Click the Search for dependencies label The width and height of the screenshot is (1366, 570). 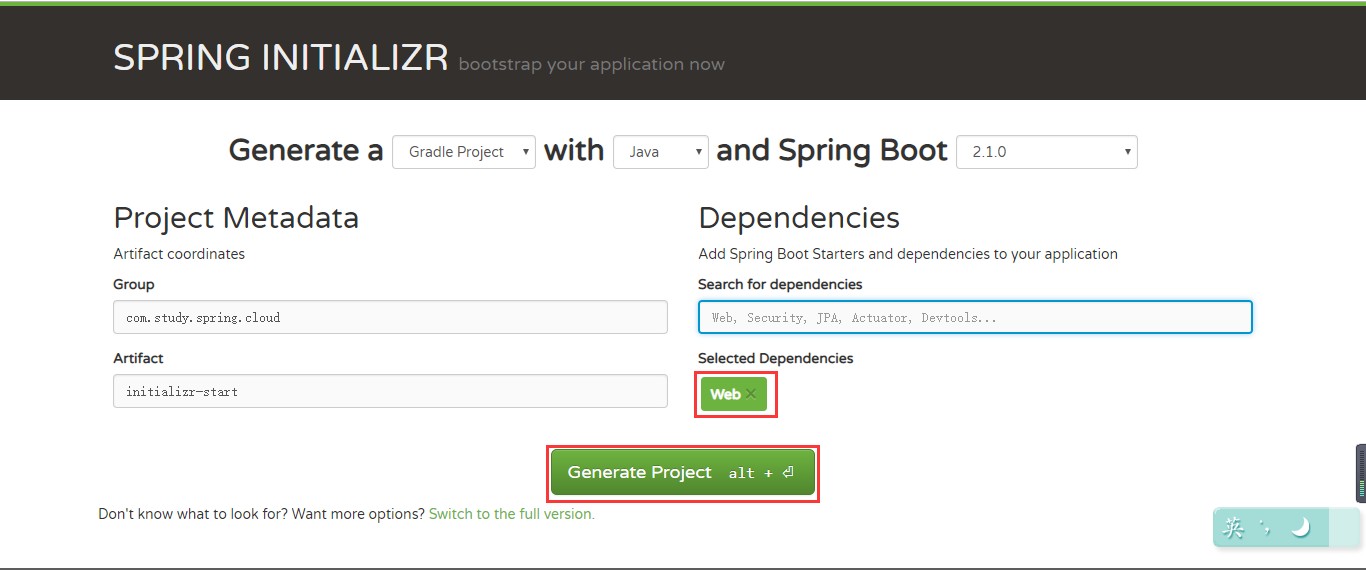click(x=780, y=284)
